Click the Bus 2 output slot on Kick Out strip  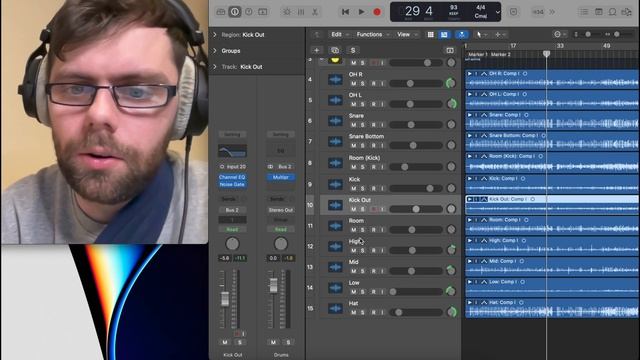pos(232,210)
